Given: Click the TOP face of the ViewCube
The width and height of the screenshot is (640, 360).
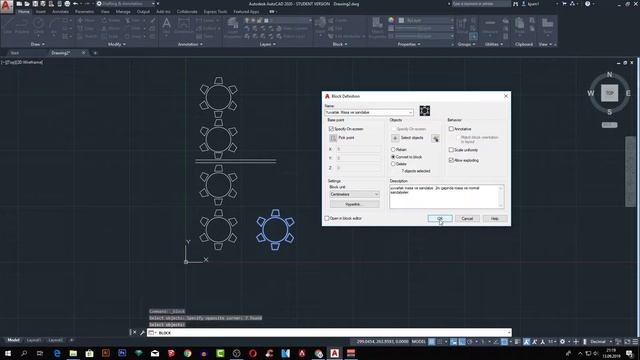Looking at the screenshot, I should 609,93.
